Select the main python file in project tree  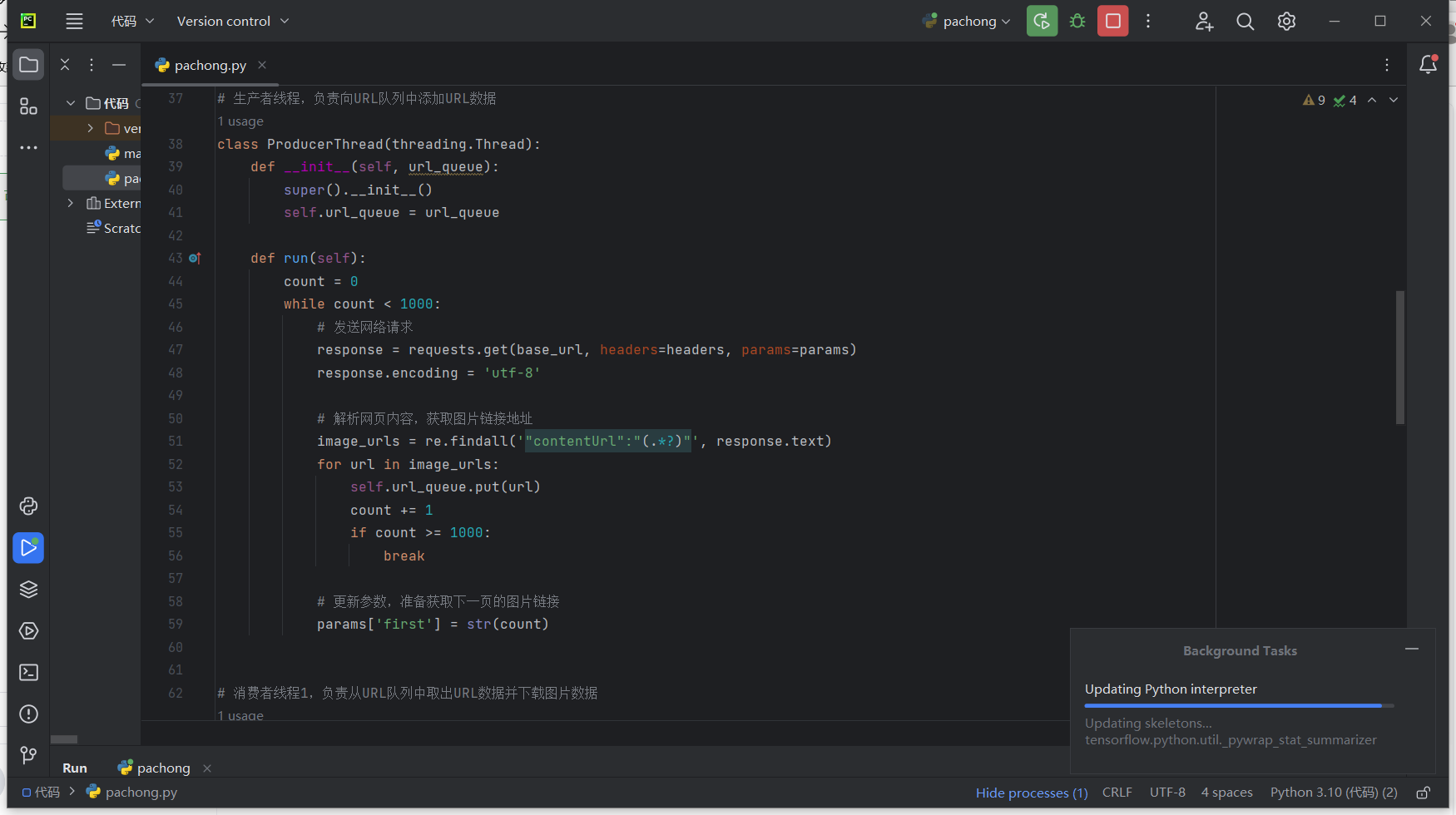tap(122, 153)
